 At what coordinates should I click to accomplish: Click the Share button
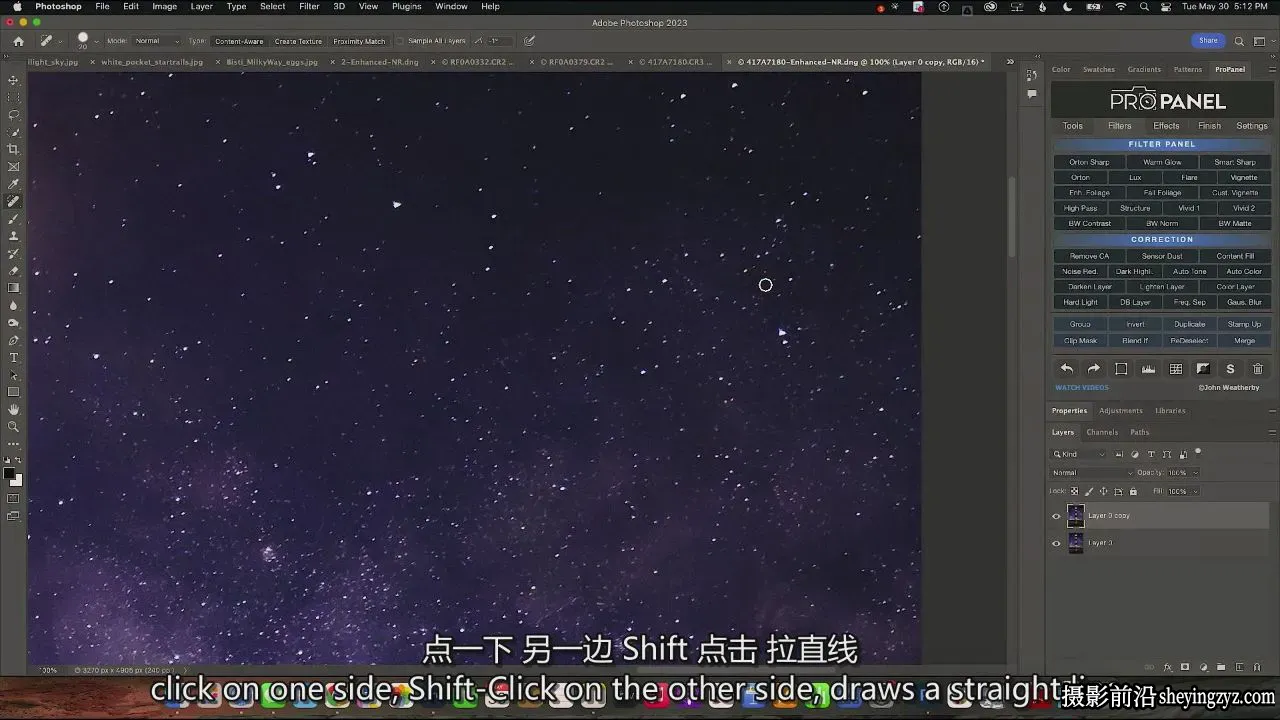tap(1209, 41)
